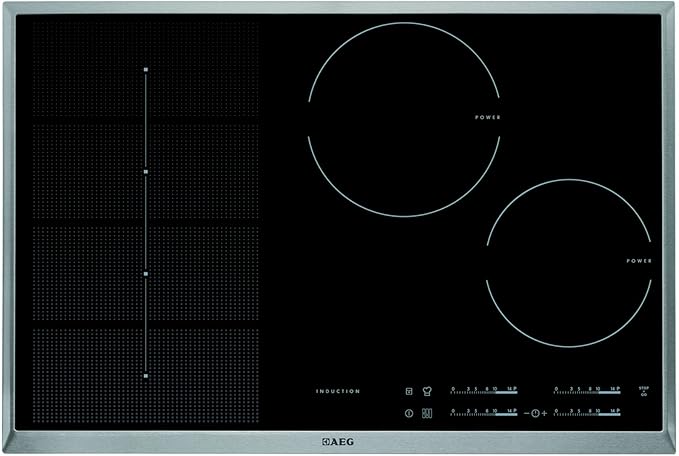Adjust upper-right power slider
The height and width of the screenshot is (456, 679).
(x=587, y=392)
